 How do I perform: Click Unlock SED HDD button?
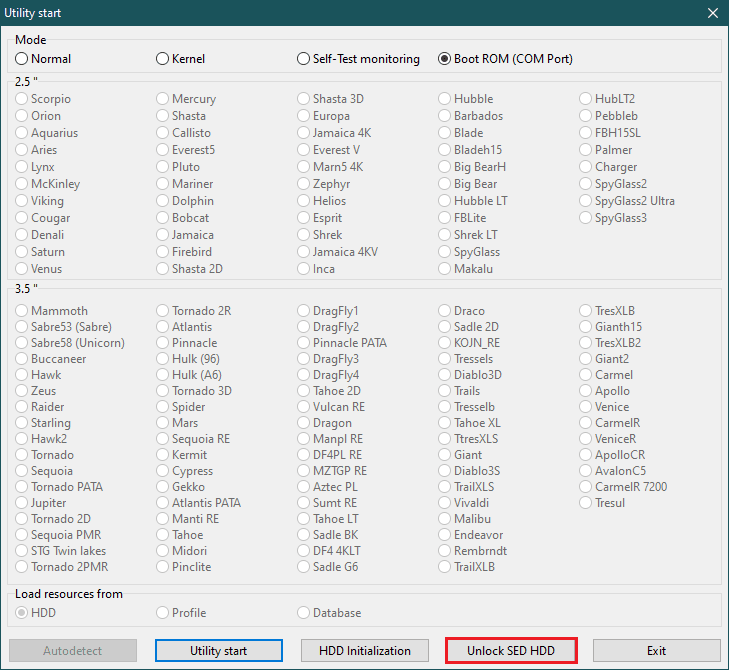pos(512,651)
